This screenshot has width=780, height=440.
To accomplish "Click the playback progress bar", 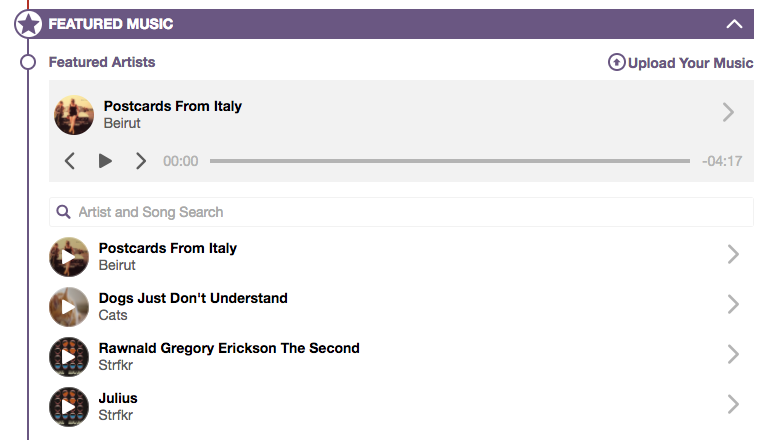I will [x=450, y=161].
